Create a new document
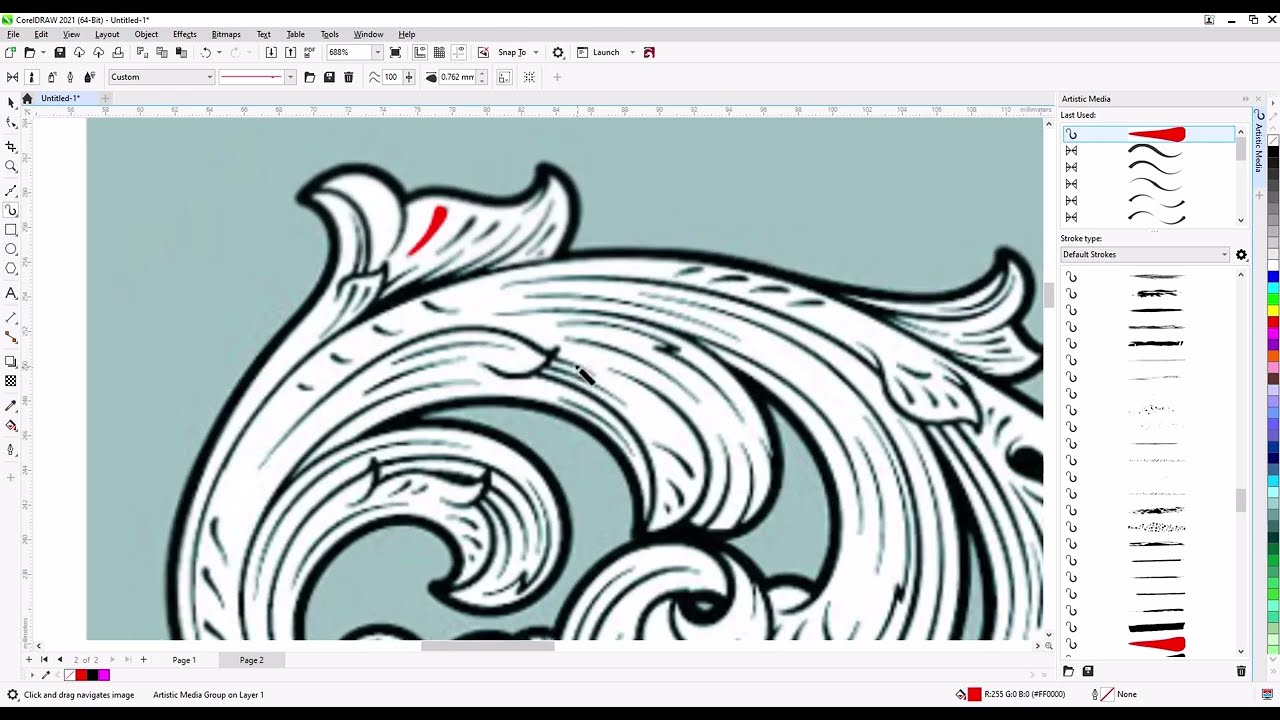Image resolution: width=1280 pixels, height=720 pixels. click(x=10, y=52)
